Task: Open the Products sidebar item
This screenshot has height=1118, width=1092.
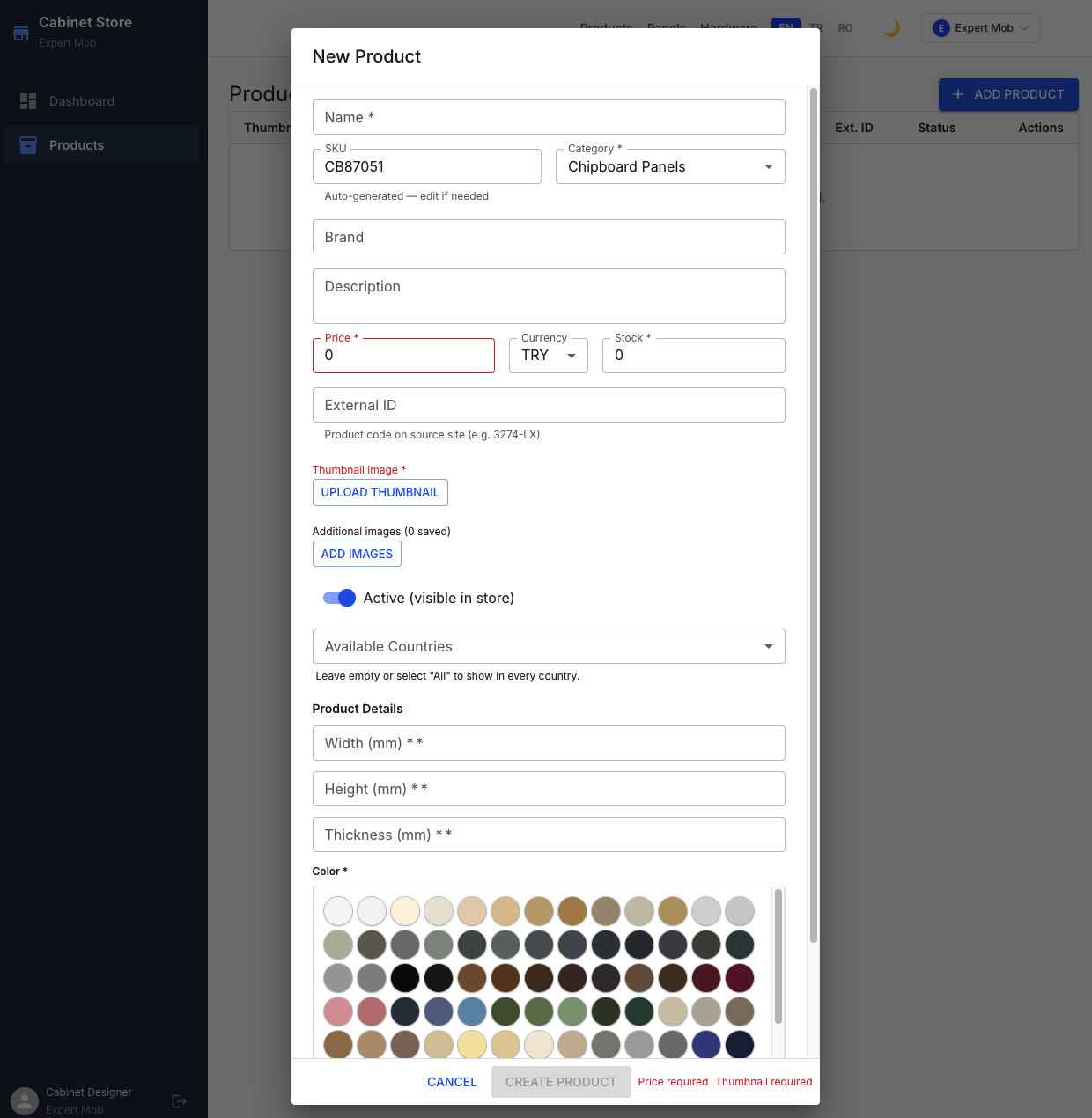Action: tap(102, 145)
